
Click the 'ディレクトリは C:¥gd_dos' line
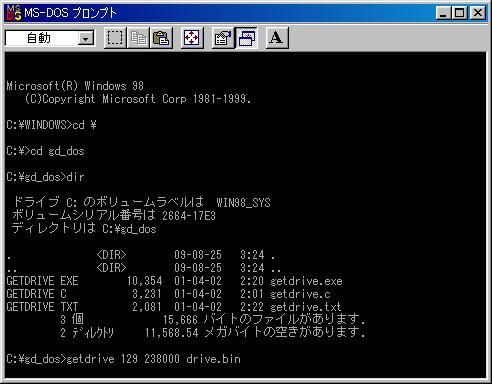pos(84,229)
